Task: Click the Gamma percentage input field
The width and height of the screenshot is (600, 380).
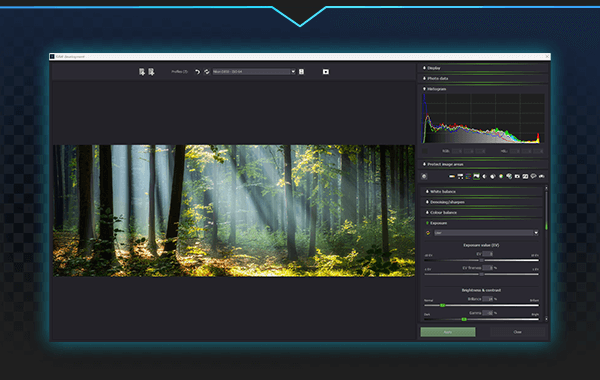Action: pos(488,313)
